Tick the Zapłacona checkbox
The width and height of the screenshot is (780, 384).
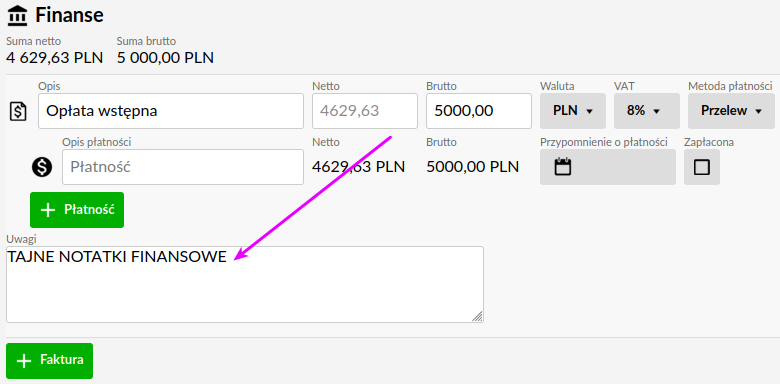701,167
